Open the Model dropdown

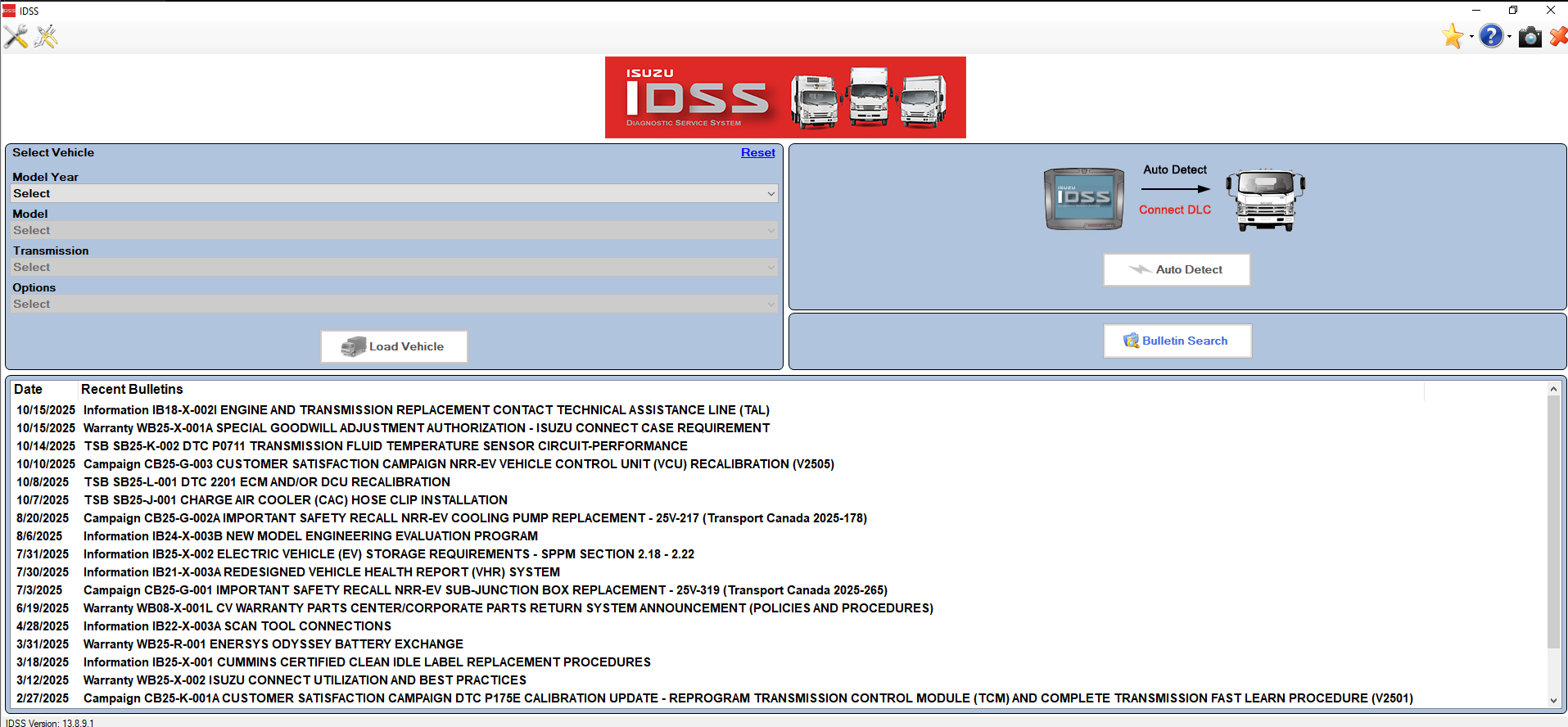tap(394, 230)
